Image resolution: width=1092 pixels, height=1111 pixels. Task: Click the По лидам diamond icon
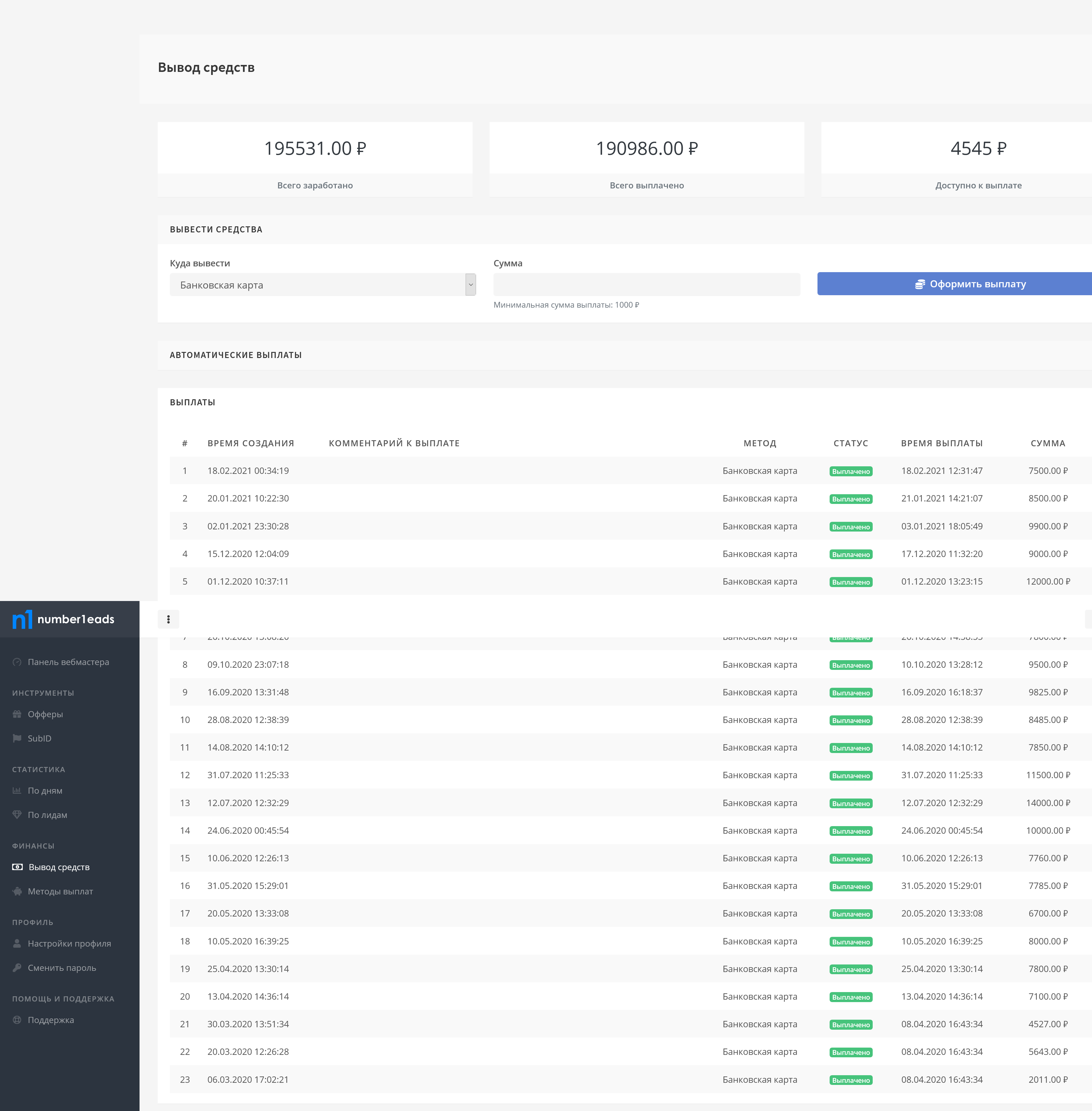17,815
